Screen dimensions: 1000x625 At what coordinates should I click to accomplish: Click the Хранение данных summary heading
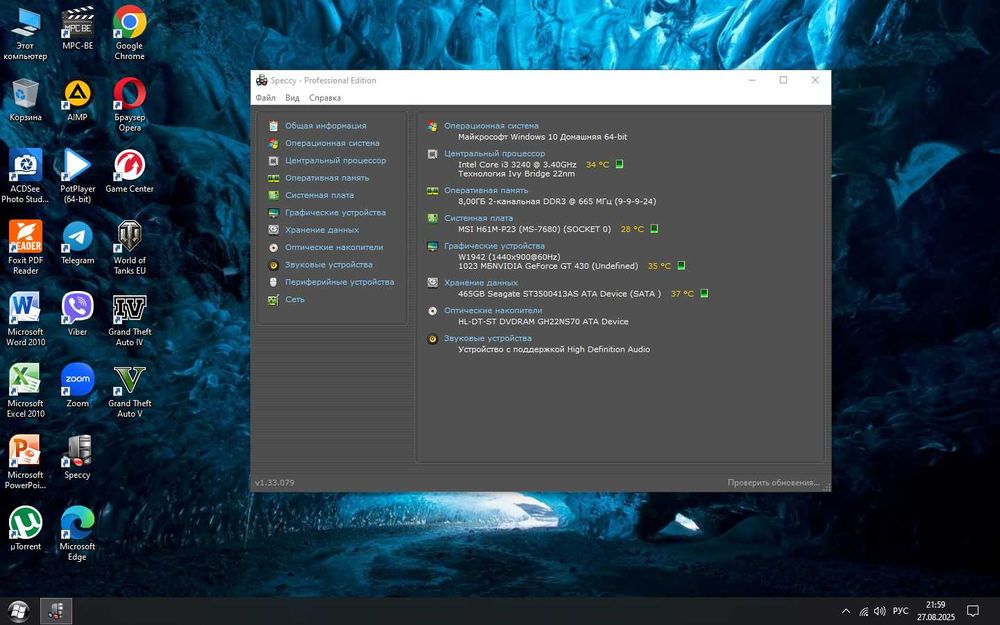pyautogui.click(x=481, y=283)
